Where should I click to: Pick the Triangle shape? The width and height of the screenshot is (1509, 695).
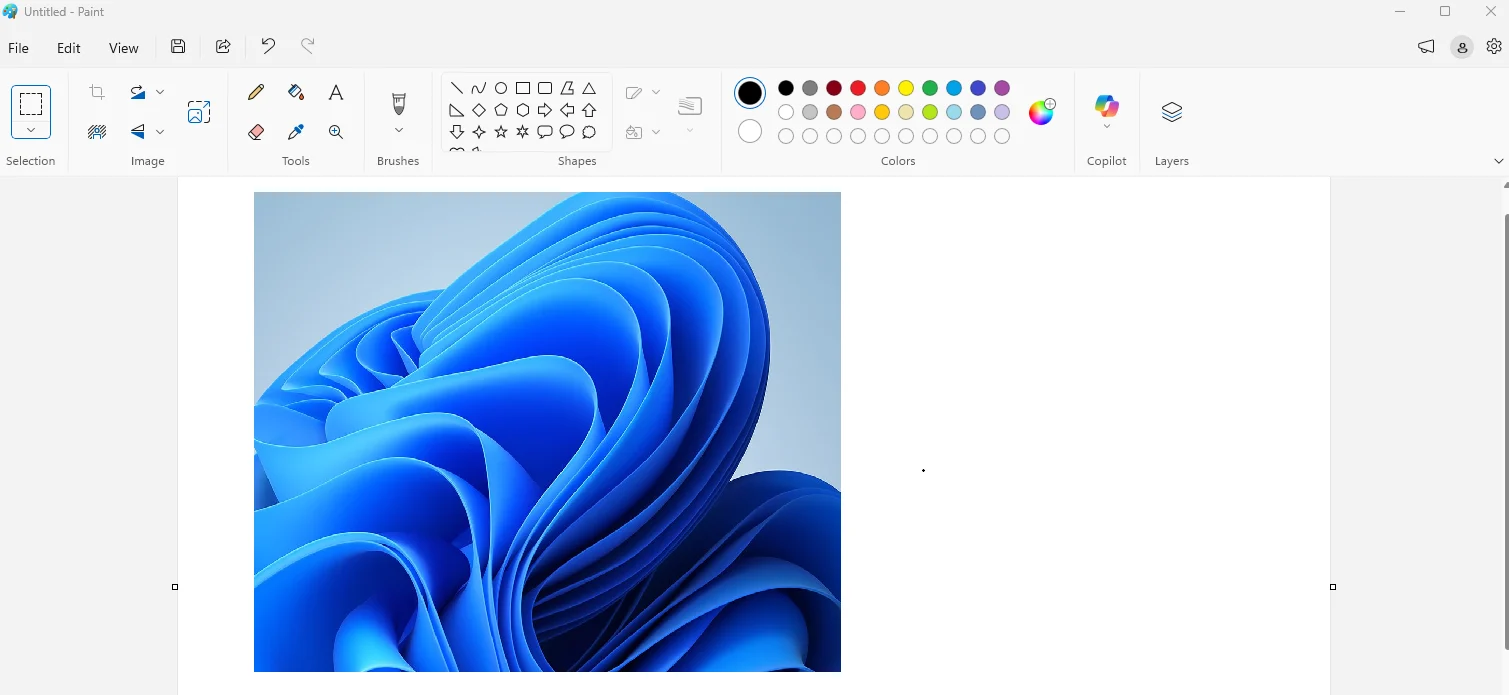click(x=589, y=88)
